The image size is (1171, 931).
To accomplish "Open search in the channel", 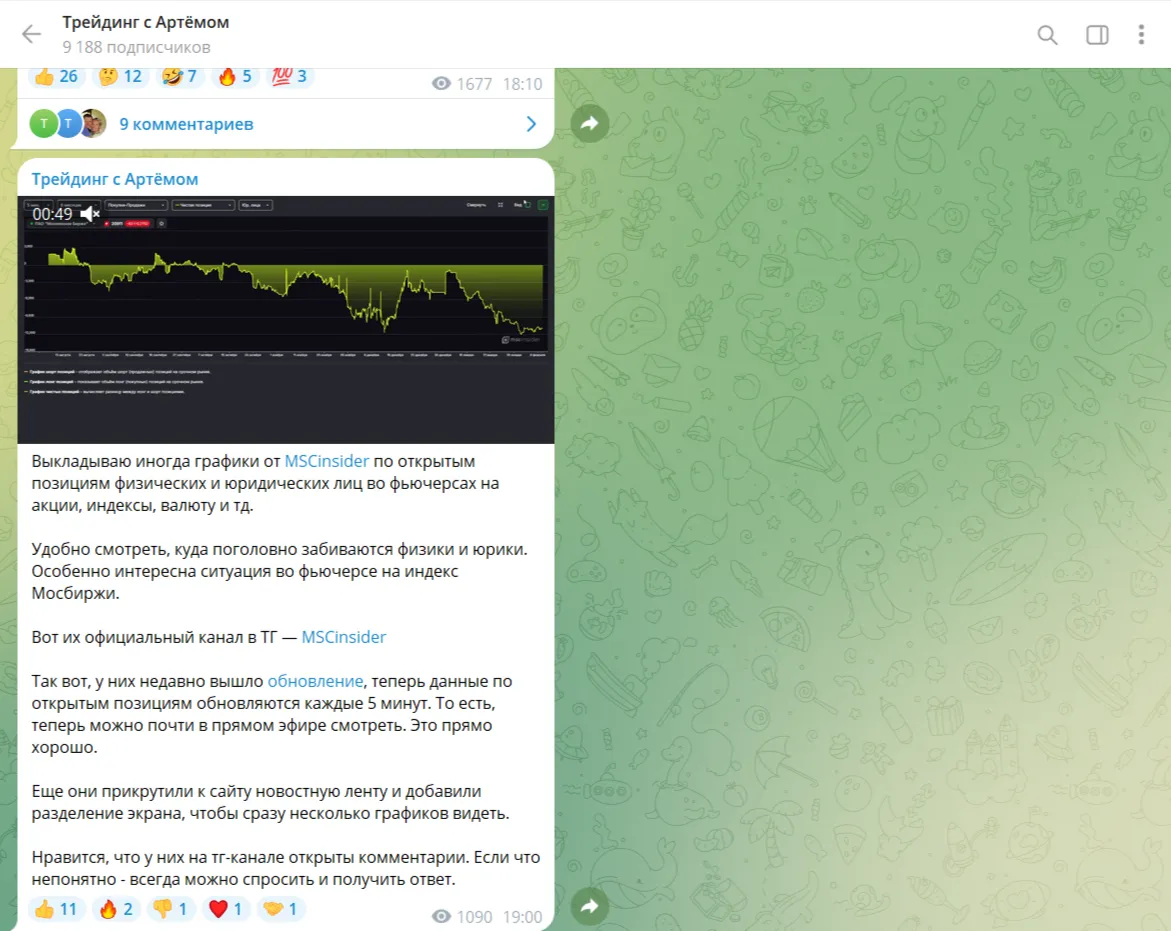I will coord(1047,34).
